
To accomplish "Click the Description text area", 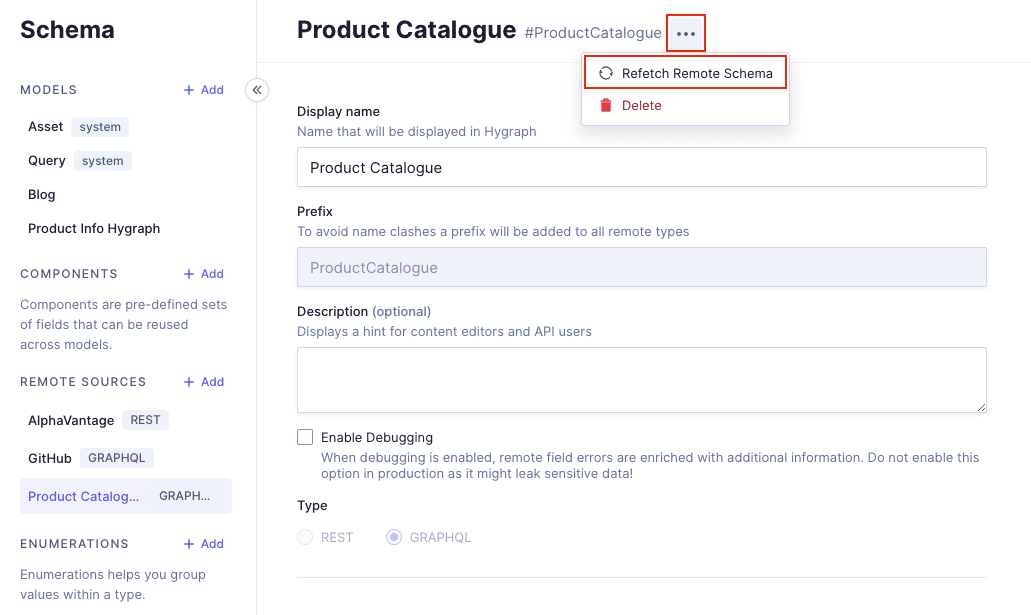I will (641, 380).
